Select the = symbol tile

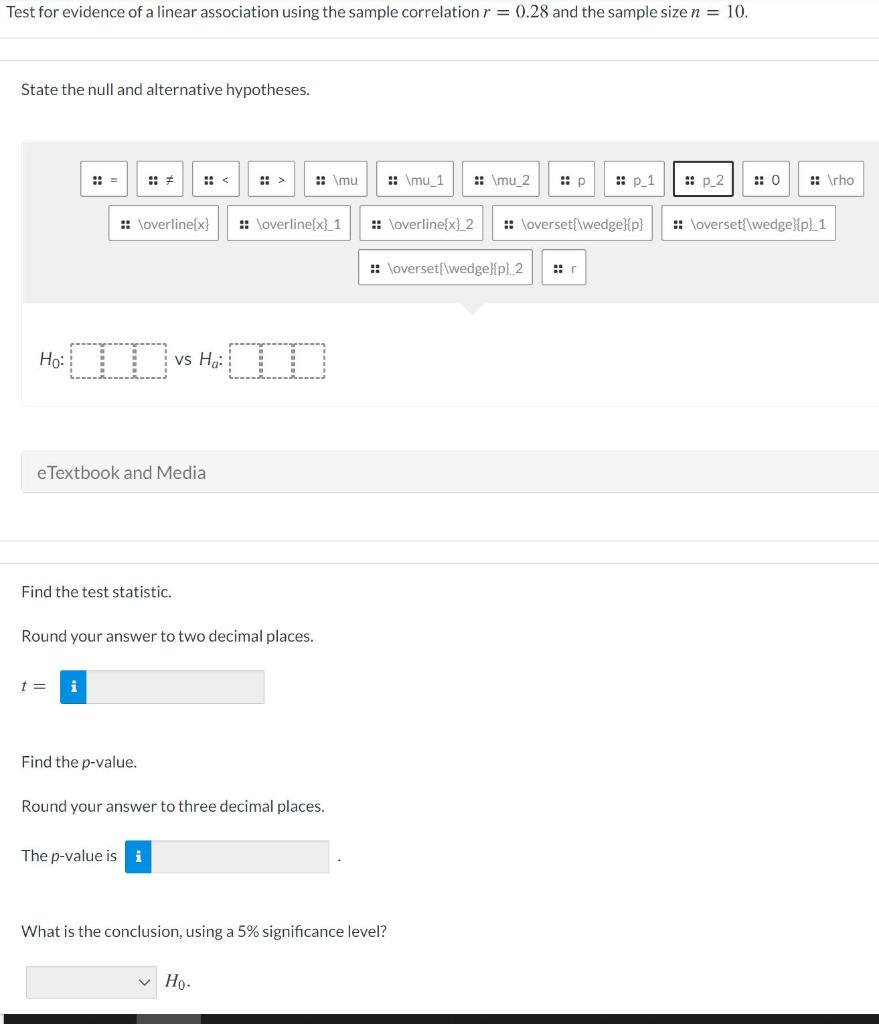(103, 178)
